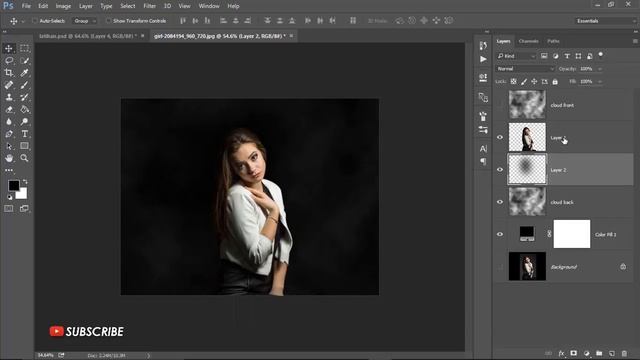Open the Edit Toolbar three-dots button
This screenshot has width=640, height=360.
click(9, 170)
